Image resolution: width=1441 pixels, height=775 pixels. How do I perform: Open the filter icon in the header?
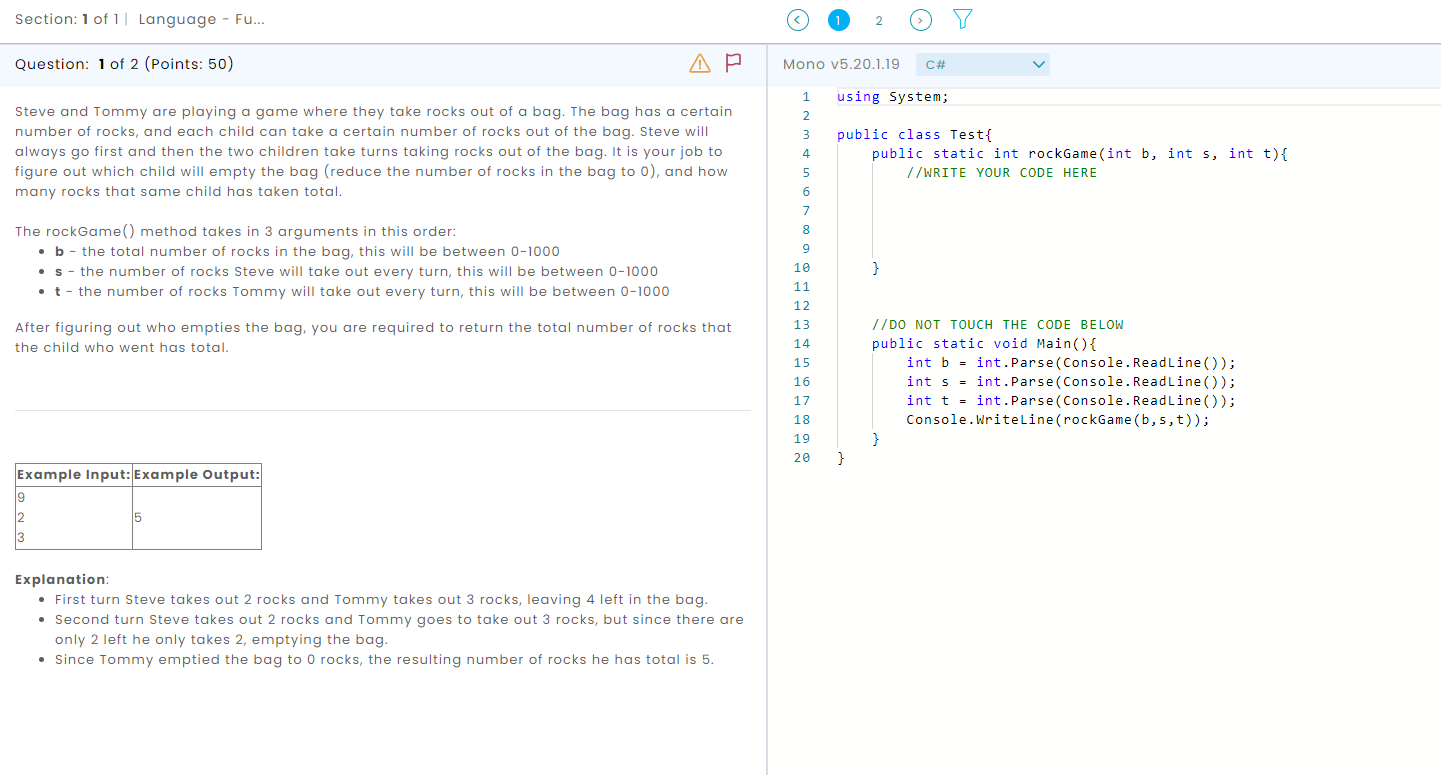tap(961, 19)
